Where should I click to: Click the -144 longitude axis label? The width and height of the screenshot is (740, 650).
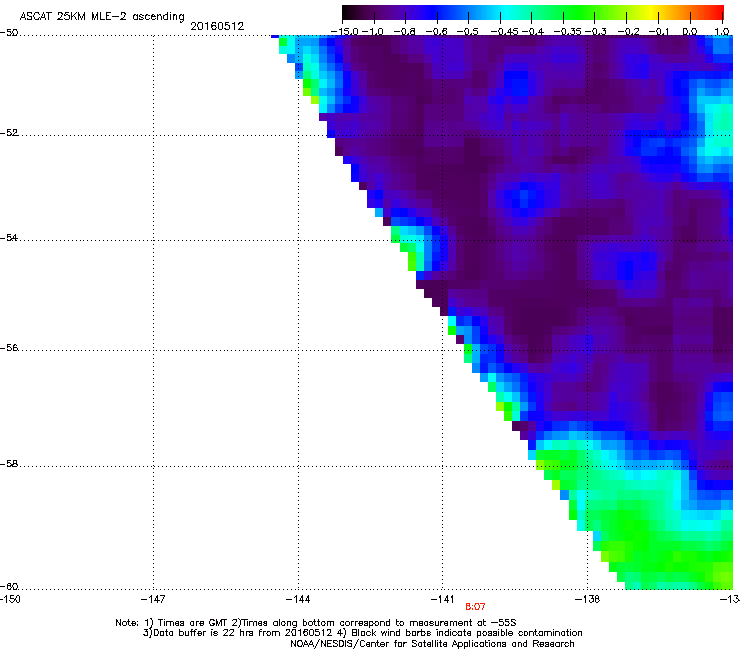(298, 599)
